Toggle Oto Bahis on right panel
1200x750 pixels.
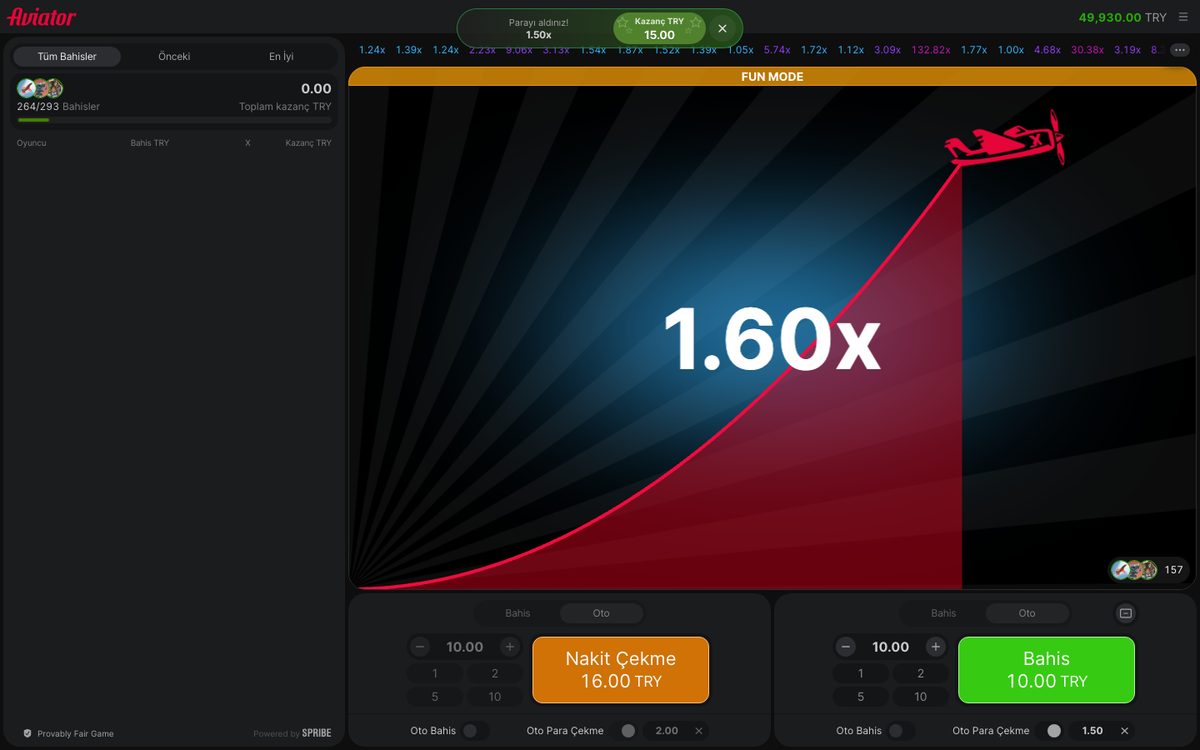901,731
